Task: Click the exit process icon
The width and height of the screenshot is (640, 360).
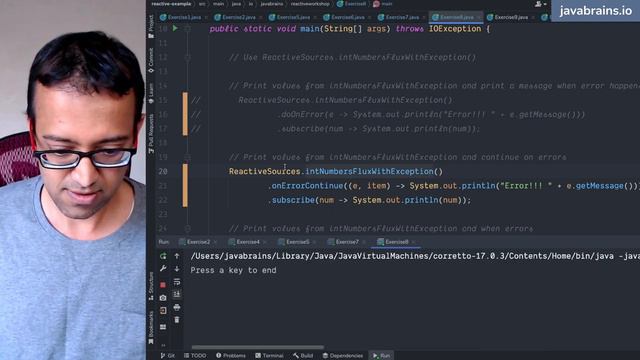Action: click(163, 311)
